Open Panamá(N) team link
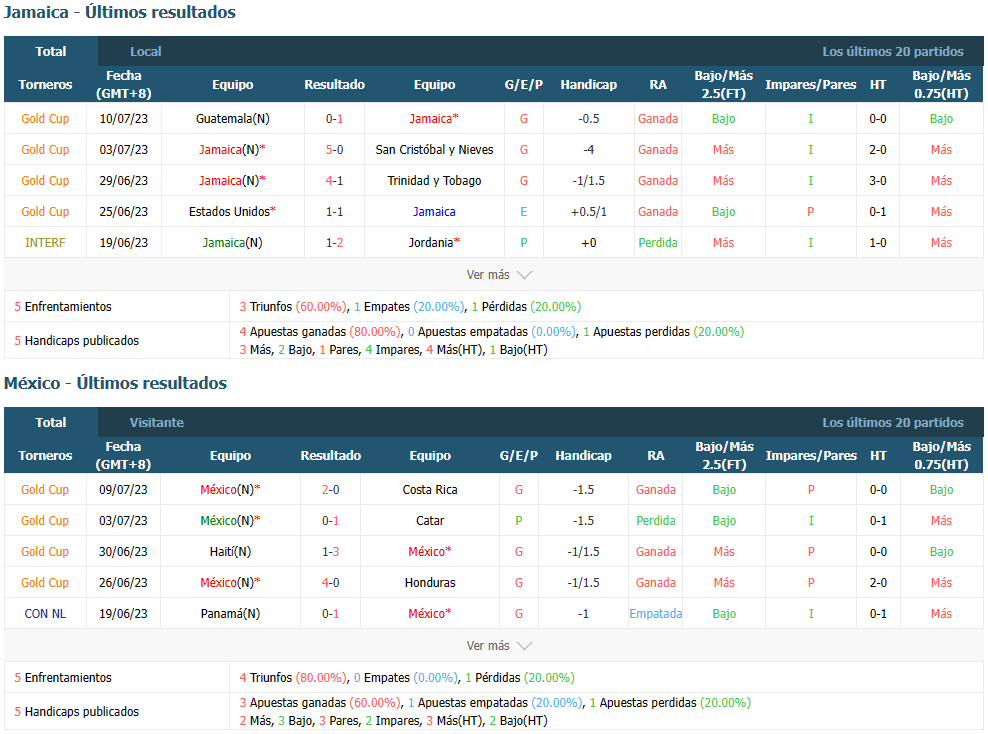988x734 pixels. pyautogui.click(x=230, y=614)
